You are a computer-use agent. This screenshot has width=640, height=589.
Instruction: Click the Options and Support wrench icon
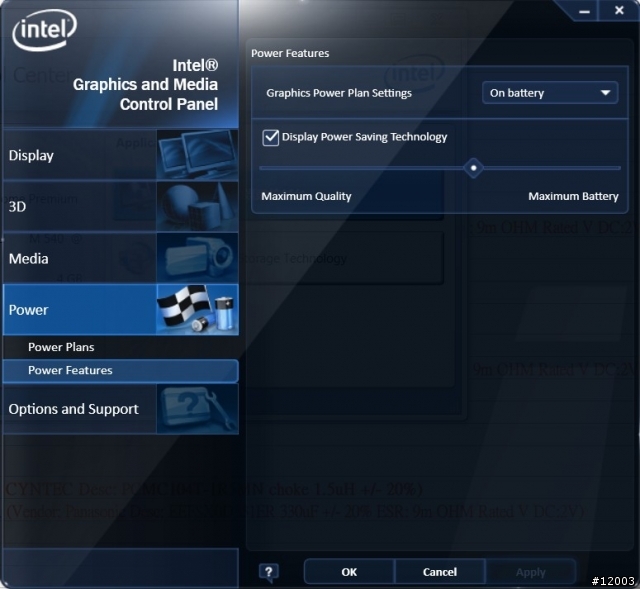(x=198, y=409)
